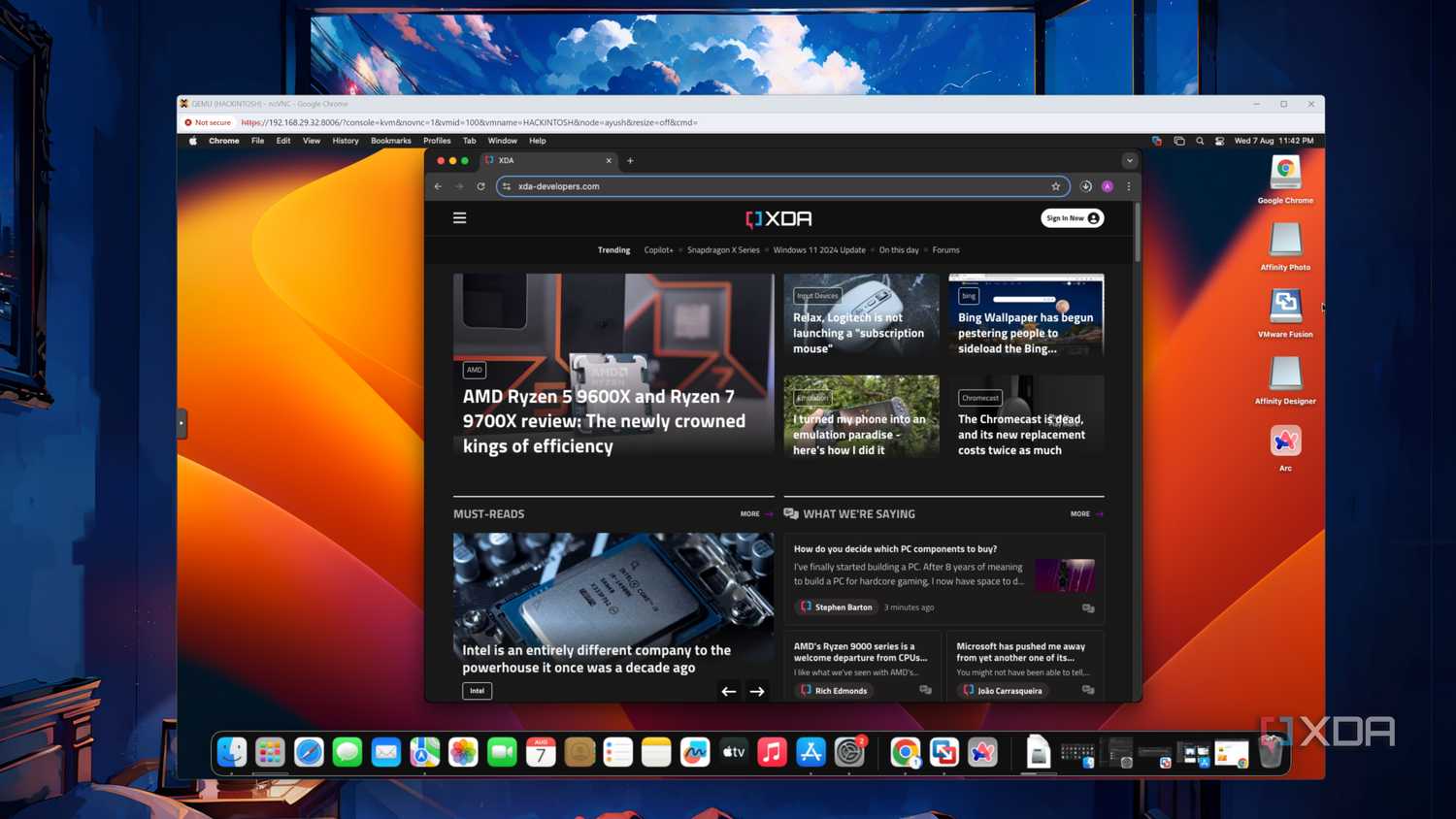Viewport: 1456px width, 819px height.
Task: Open the Bookmarks menu
Action: (x=391, y=141)
